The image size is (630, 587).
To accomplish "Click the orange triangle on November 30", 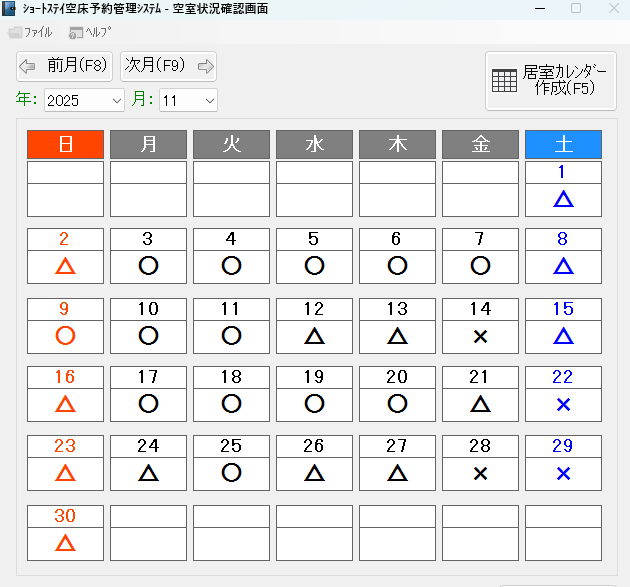I will click(x=65, y=543).
